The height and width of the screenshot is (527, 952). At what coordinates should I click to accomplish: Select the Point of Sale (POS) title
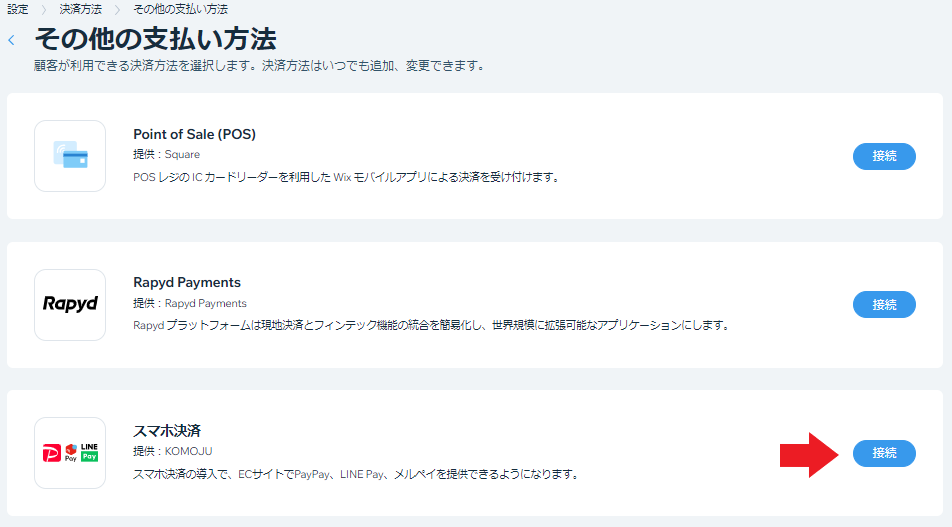(194, 134)
